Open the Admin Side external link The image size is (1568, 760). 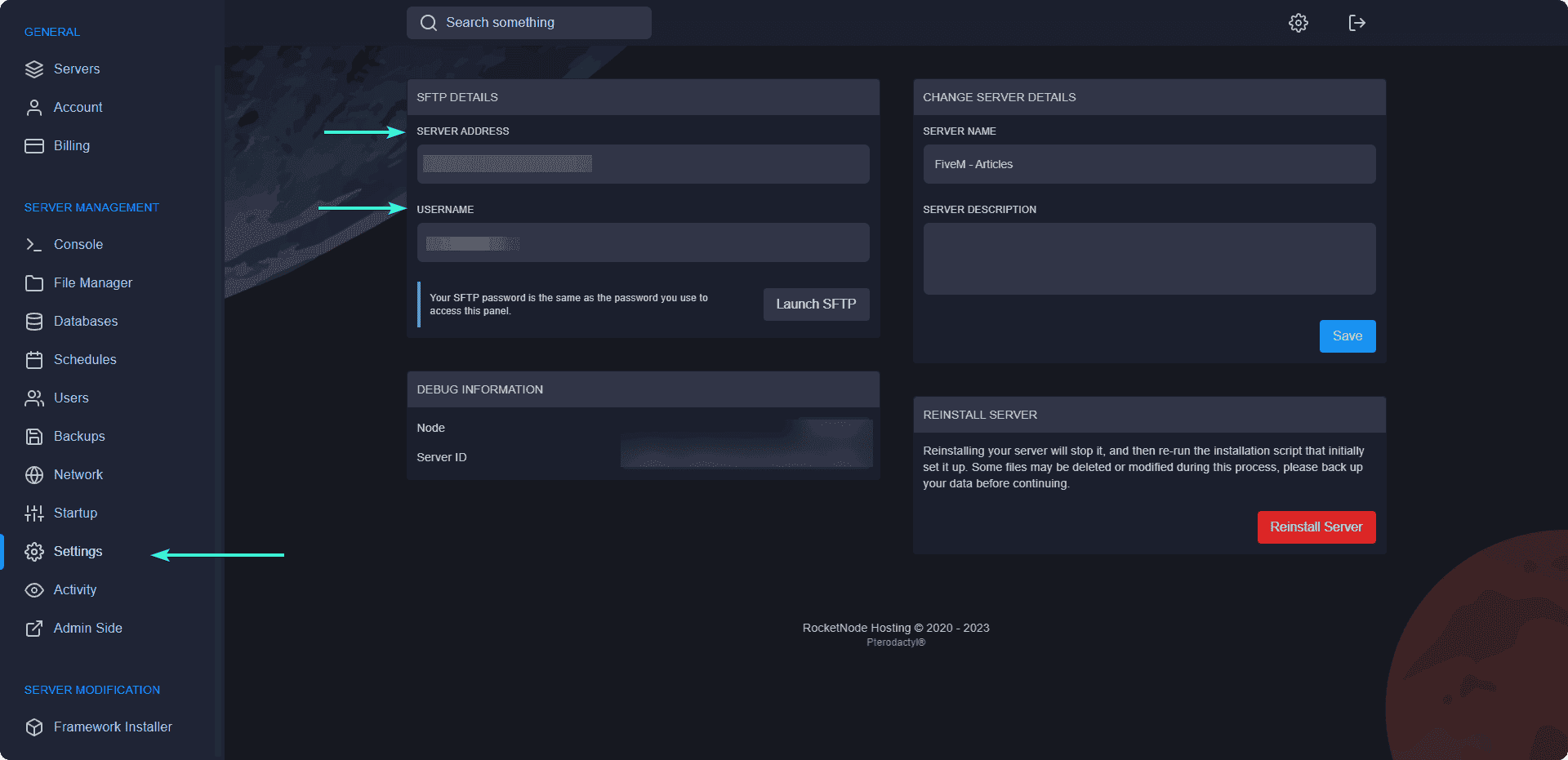87,629
